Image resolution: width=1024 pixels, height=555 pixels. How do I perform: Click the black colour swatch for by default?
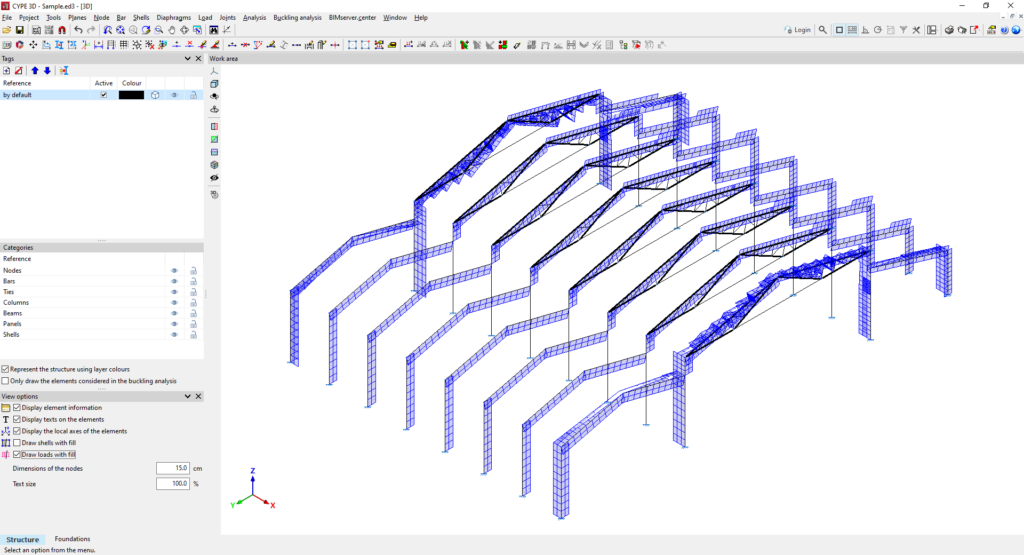[x=131, y=95]
